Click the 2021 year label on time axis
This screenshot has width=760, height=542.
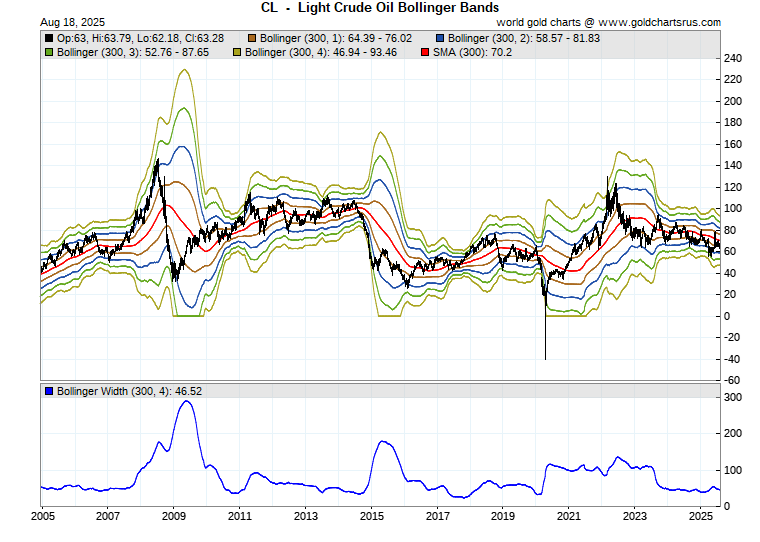pos(568,516)
